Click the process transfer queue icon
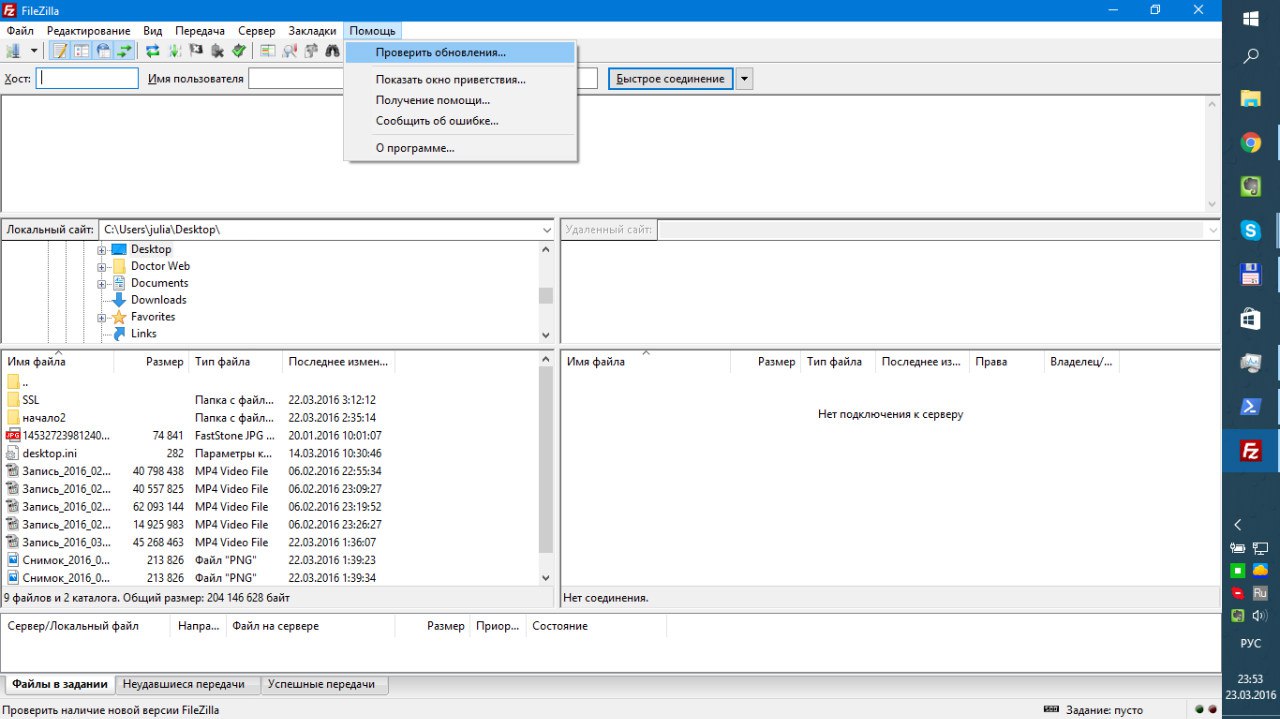The height and width of the screenshot is (719, 1280). 174,51
